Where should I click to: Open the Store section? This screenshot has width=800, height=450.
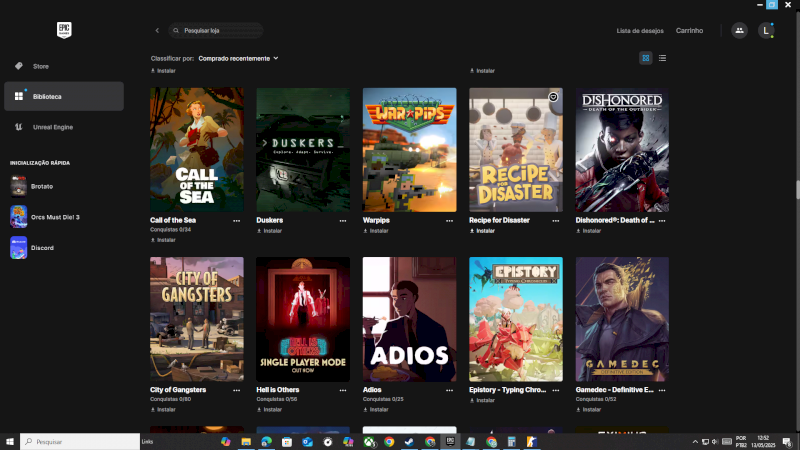[40, 66]
